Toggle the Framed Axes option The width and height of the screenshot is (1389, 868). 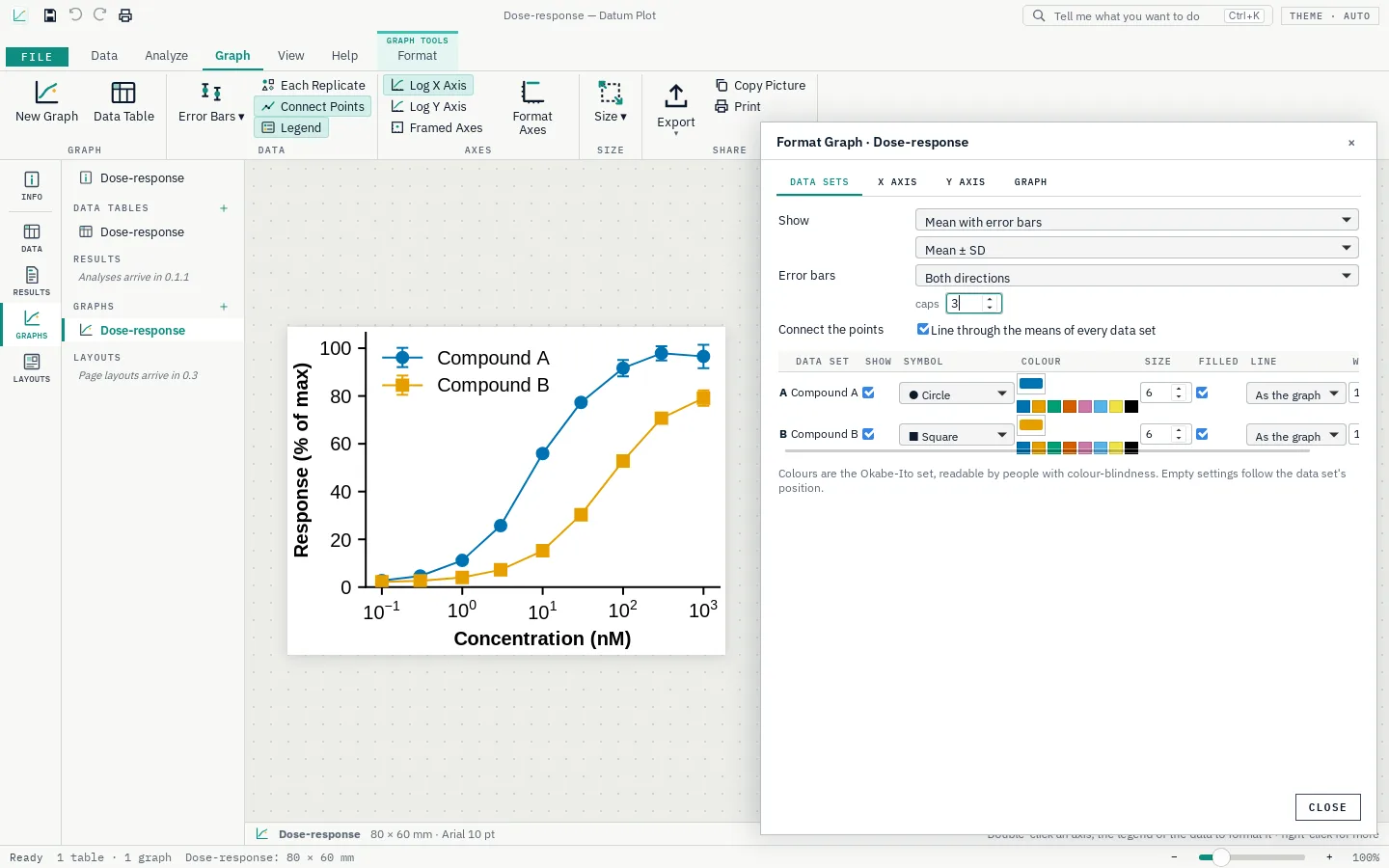pos(436,128)
